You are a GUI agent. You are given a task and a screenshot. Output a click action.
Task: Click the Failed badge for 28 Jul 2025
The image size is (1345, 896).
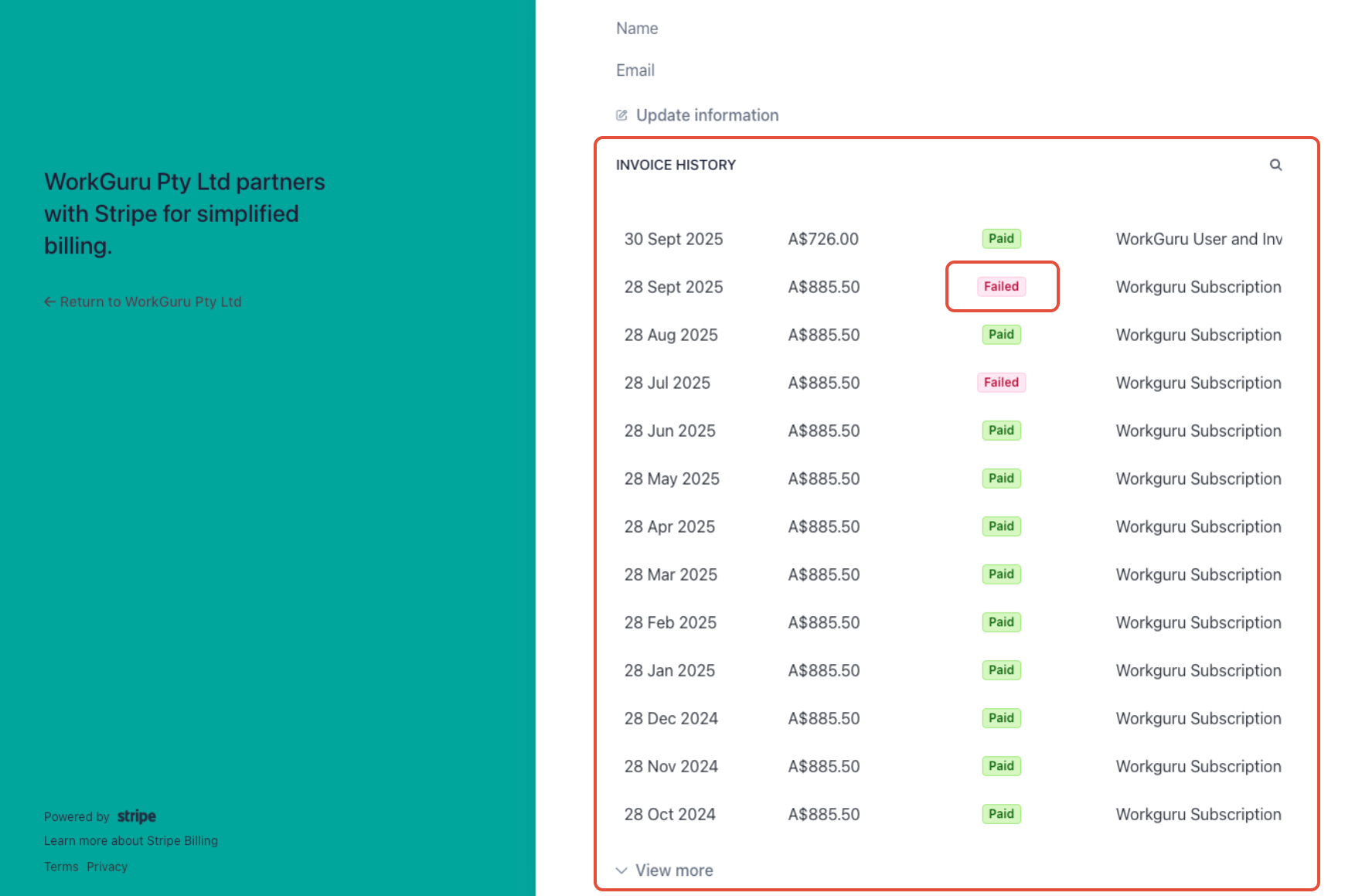click(x=1001, y=383)
